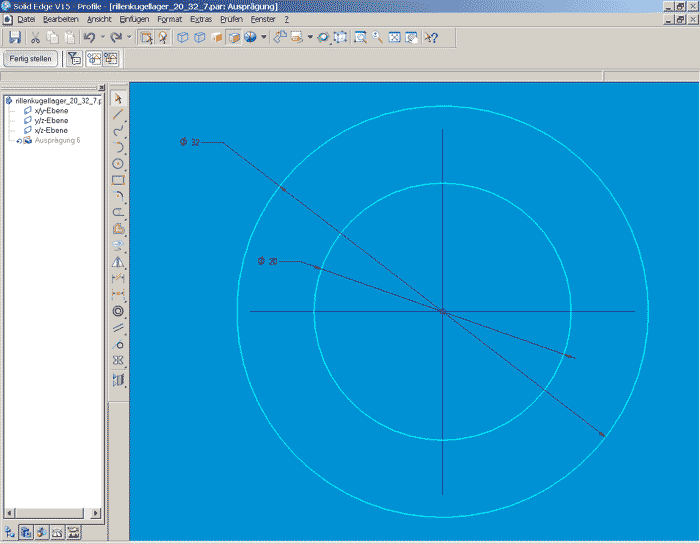Viewport: 700px width, 544px height.
Task: Open the ? help menu
Action: coord(287,19)
